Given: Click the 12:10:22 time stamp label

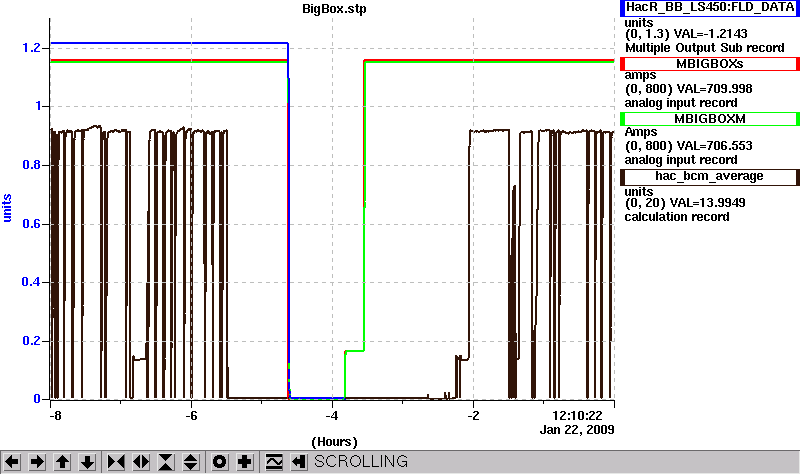Looking at the screenshot, I should point(578,416).
